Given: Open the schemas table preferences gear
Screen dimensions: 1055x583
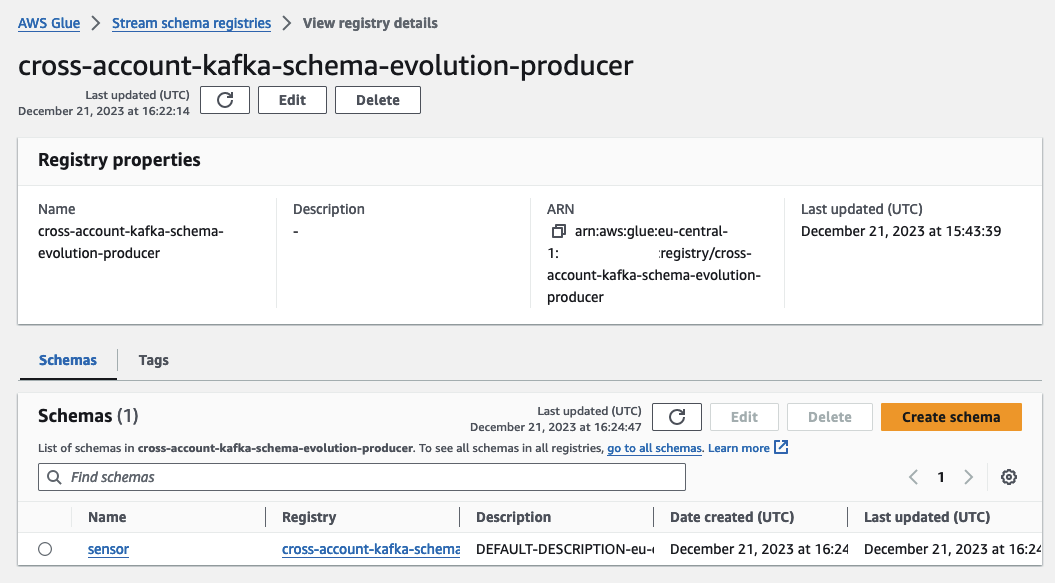Looking at the screenshot, I should (x=1008, y=477).
